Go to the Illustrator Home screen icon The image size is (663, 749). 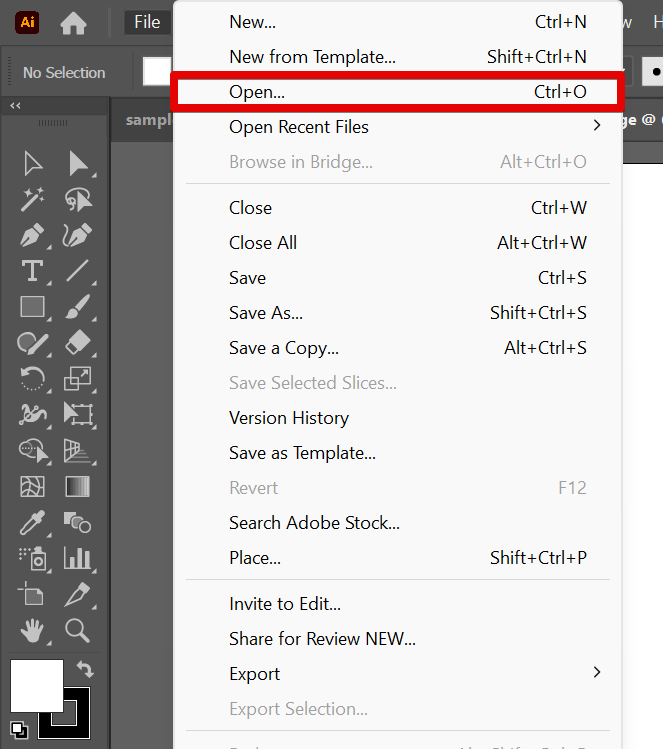pyautogui.click(x=73, y=22)
